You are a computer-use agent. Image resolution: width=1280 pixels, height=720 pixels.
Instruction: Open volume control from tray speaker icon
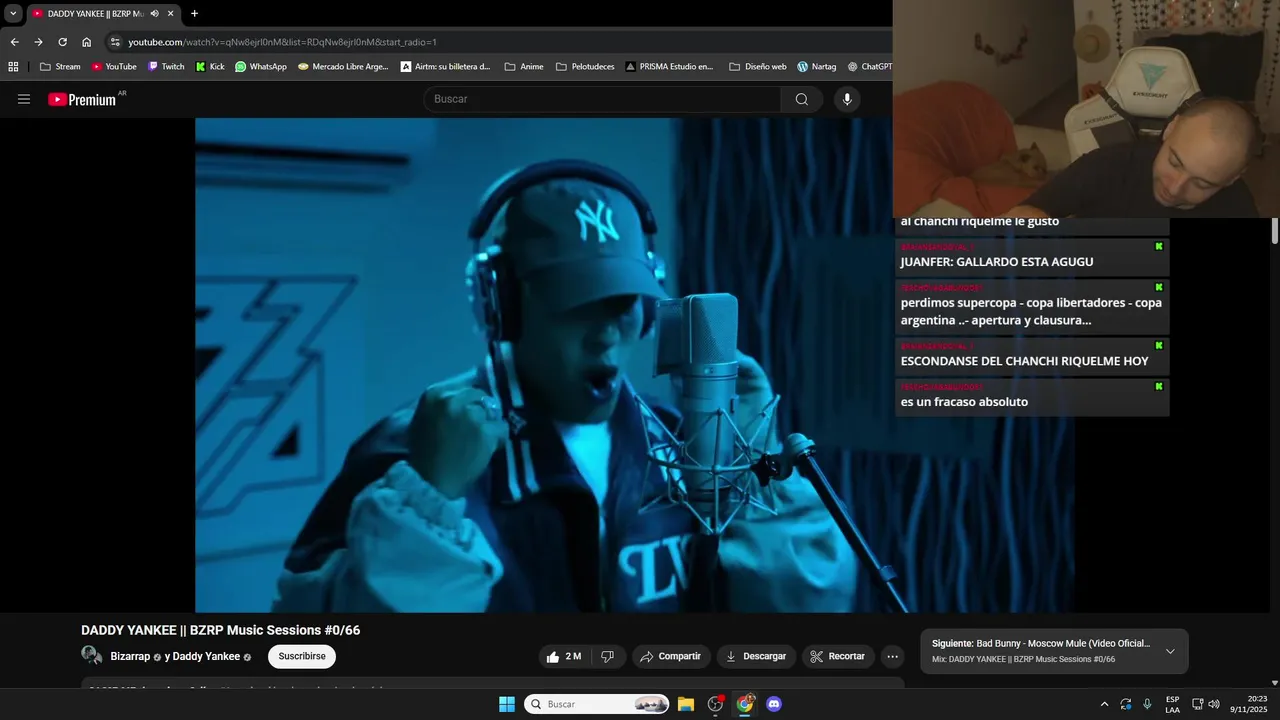(1214, 704)
